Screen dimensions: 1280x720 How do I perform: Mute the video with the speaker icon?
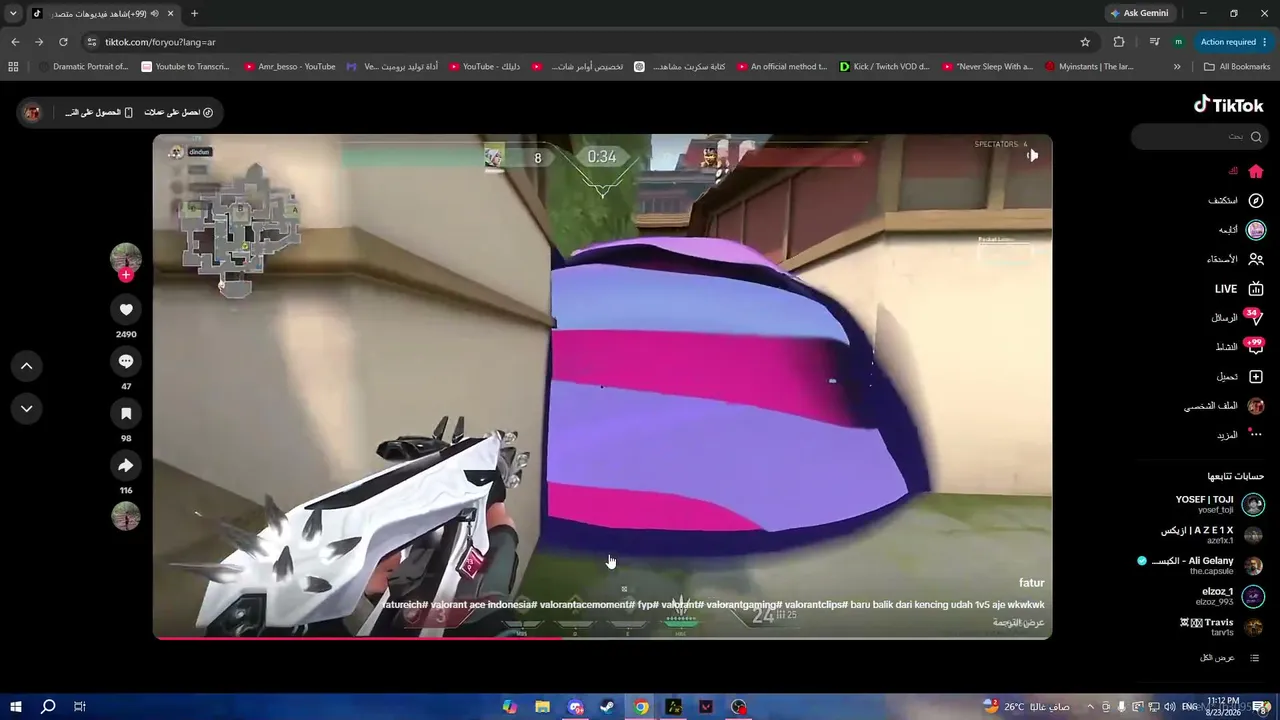[x=1032, y=155]
